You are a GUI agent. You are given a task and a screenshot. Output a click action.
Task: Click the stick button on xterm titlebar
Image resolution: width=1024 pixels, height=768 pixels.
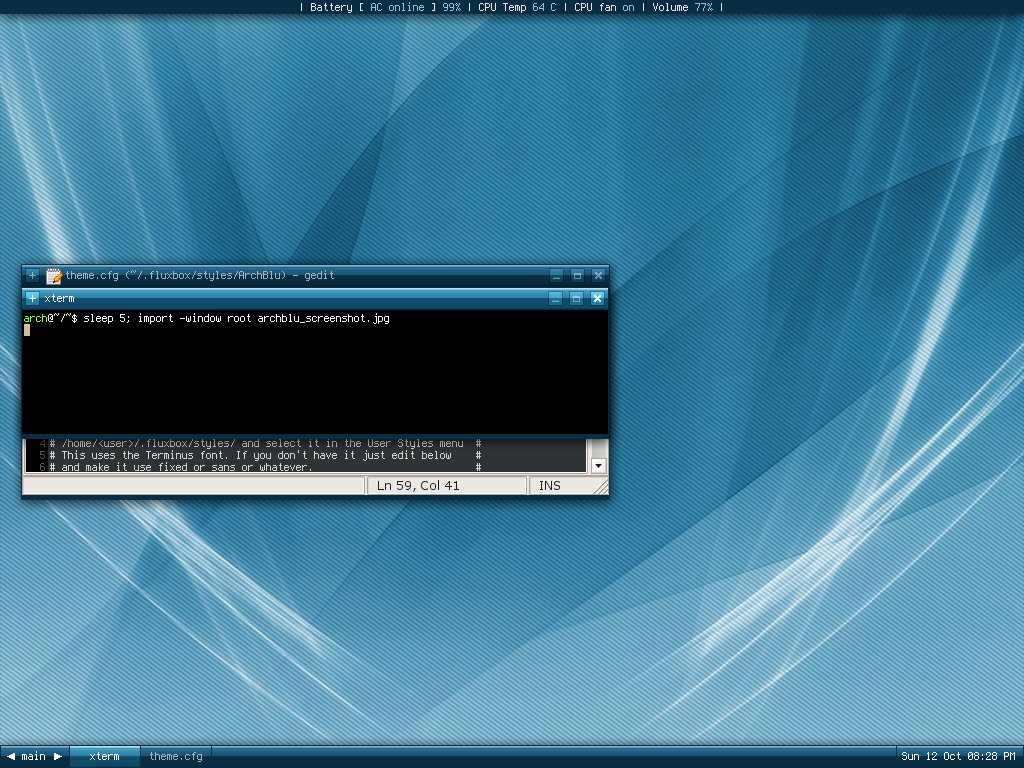pos(32,298)
